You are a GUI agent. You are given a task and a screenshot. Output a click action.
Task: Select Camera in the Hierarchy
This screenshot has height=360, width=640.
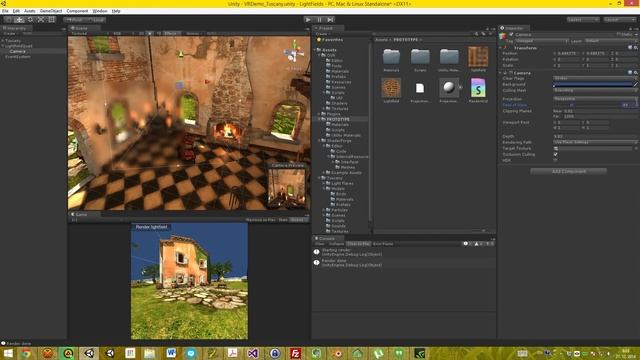18,51
